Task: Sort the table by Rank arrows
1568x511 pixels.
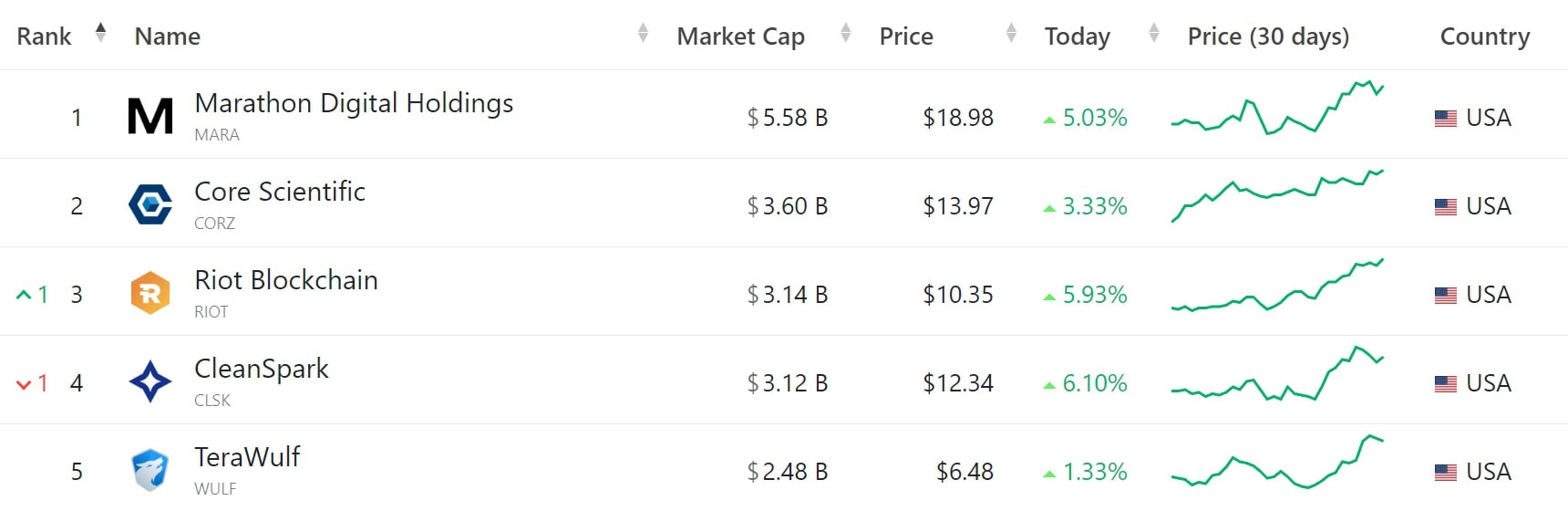Action: point(100,33)
